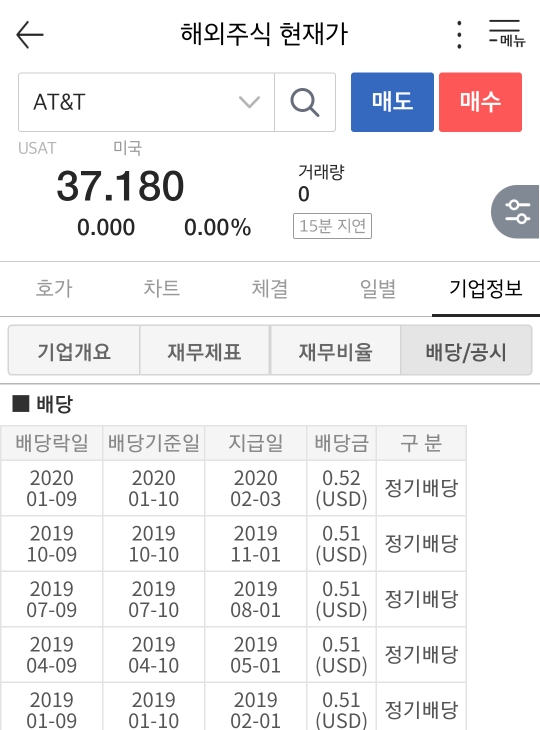Open the 재무제표 sub-tab

pos(205,350)
